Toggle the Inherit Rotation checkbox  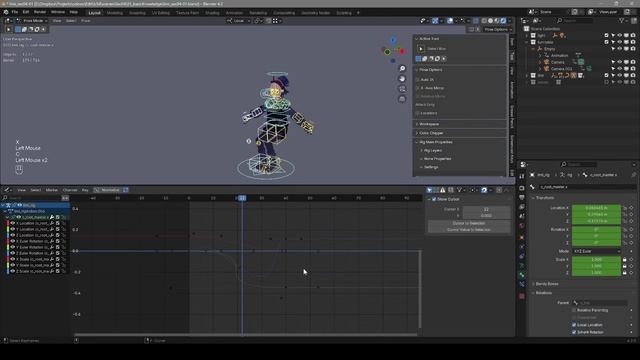click(574, 332)
